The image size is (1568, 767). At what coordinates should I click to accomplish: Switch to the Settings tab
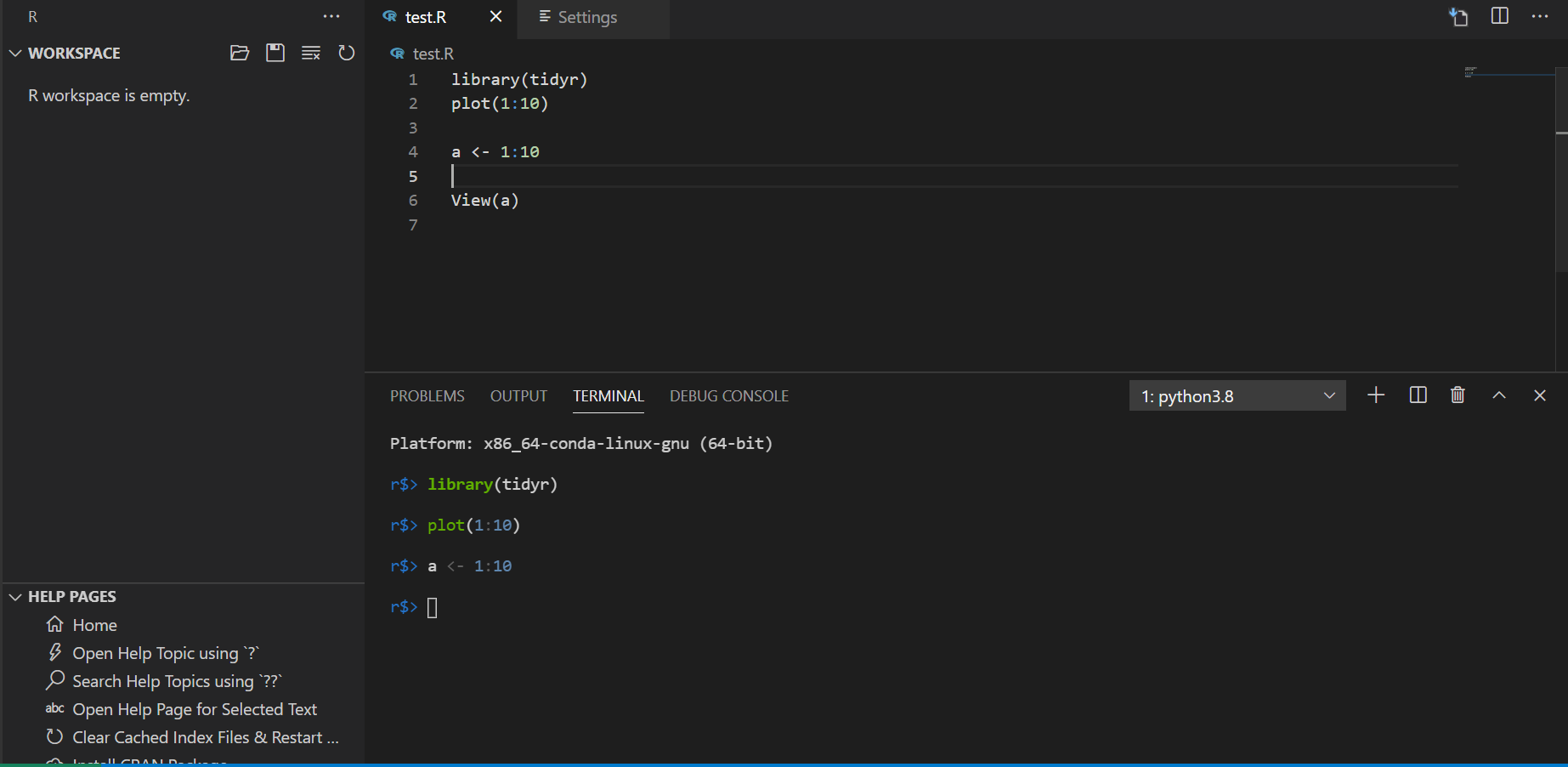click(x=587, y=17)
